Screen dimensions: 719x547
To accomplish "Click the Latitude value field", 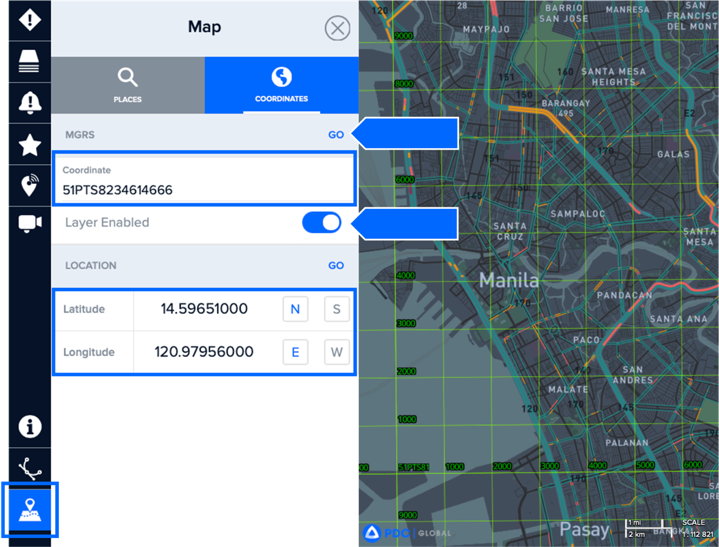I will pos(204,309).
